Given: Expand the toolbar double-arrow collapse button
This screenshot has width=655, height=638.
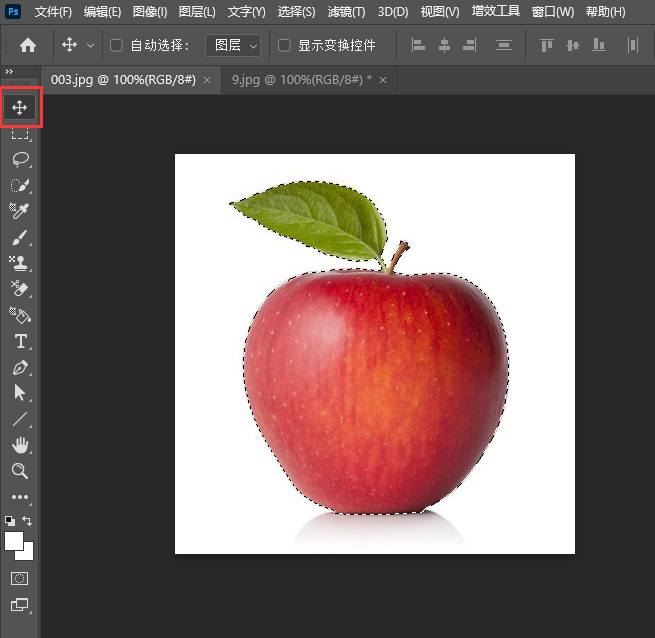Looking at the screenshot, I should (x=9, y=71).
